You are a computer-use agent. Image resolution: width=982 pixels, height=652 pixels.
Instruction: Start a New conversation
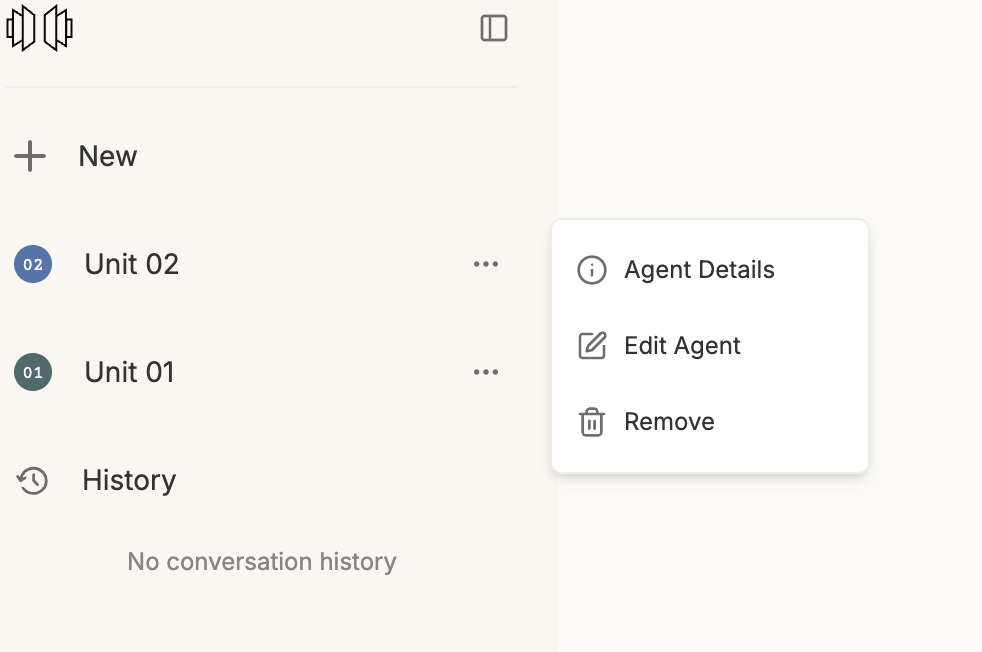point(108,156)
